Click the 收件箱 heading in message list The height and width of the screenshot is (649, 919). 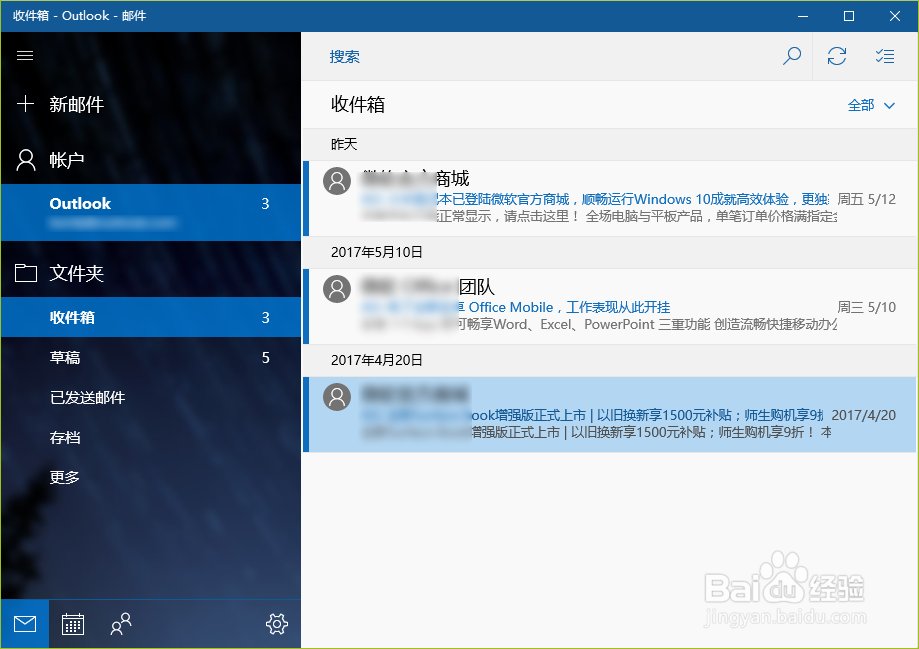pos(358,104)
